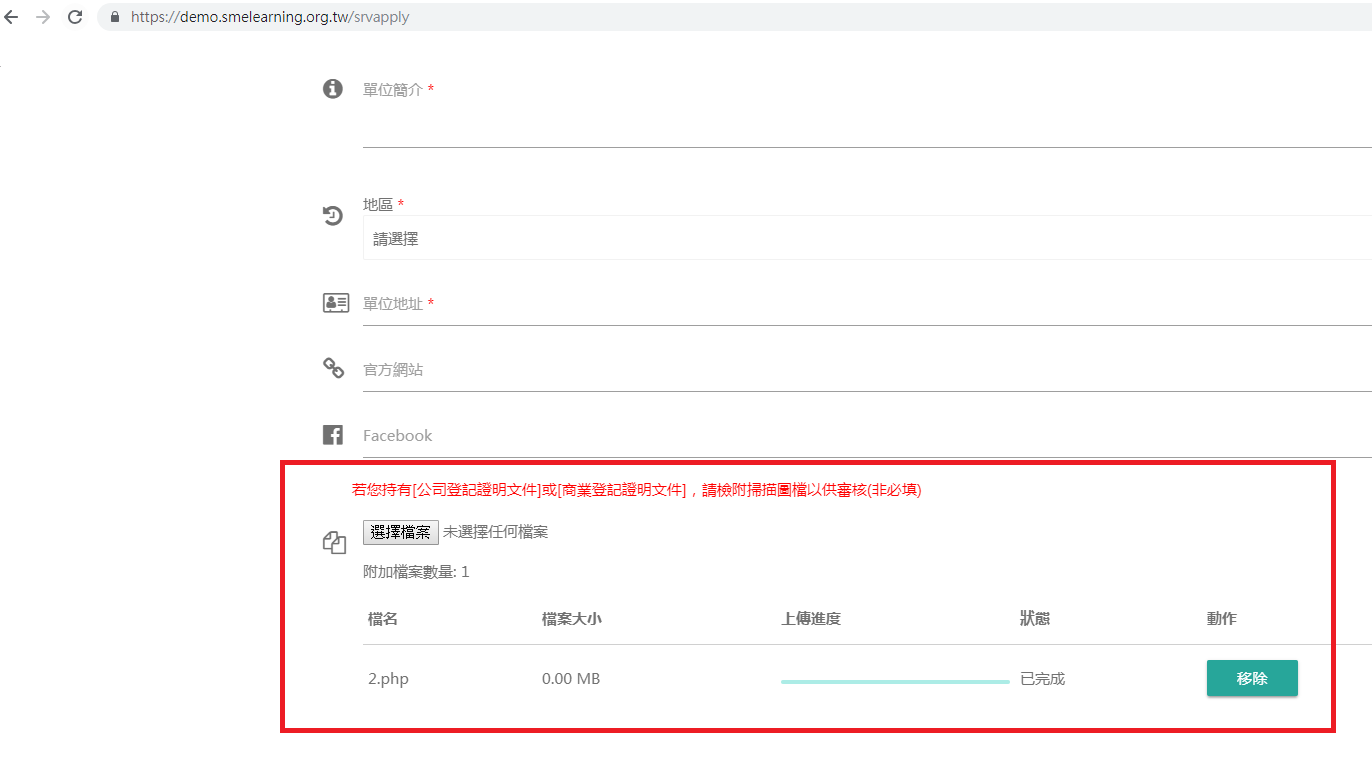The width and height of the screenshot is (1372, 757).
Task: Click the 狀態 column header
Action: coord(1035,619)
